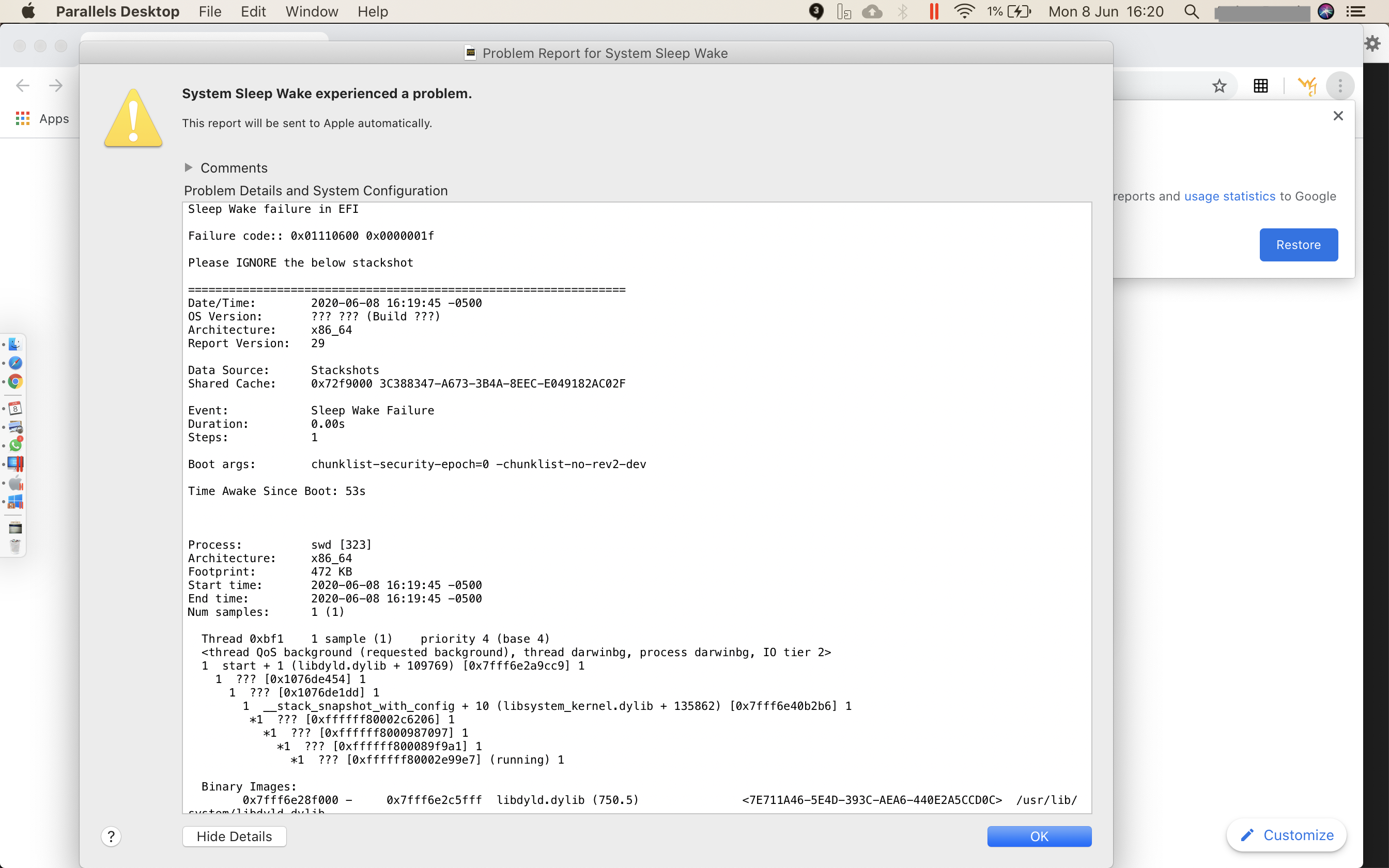Open the File menu

tap(209, 11)
